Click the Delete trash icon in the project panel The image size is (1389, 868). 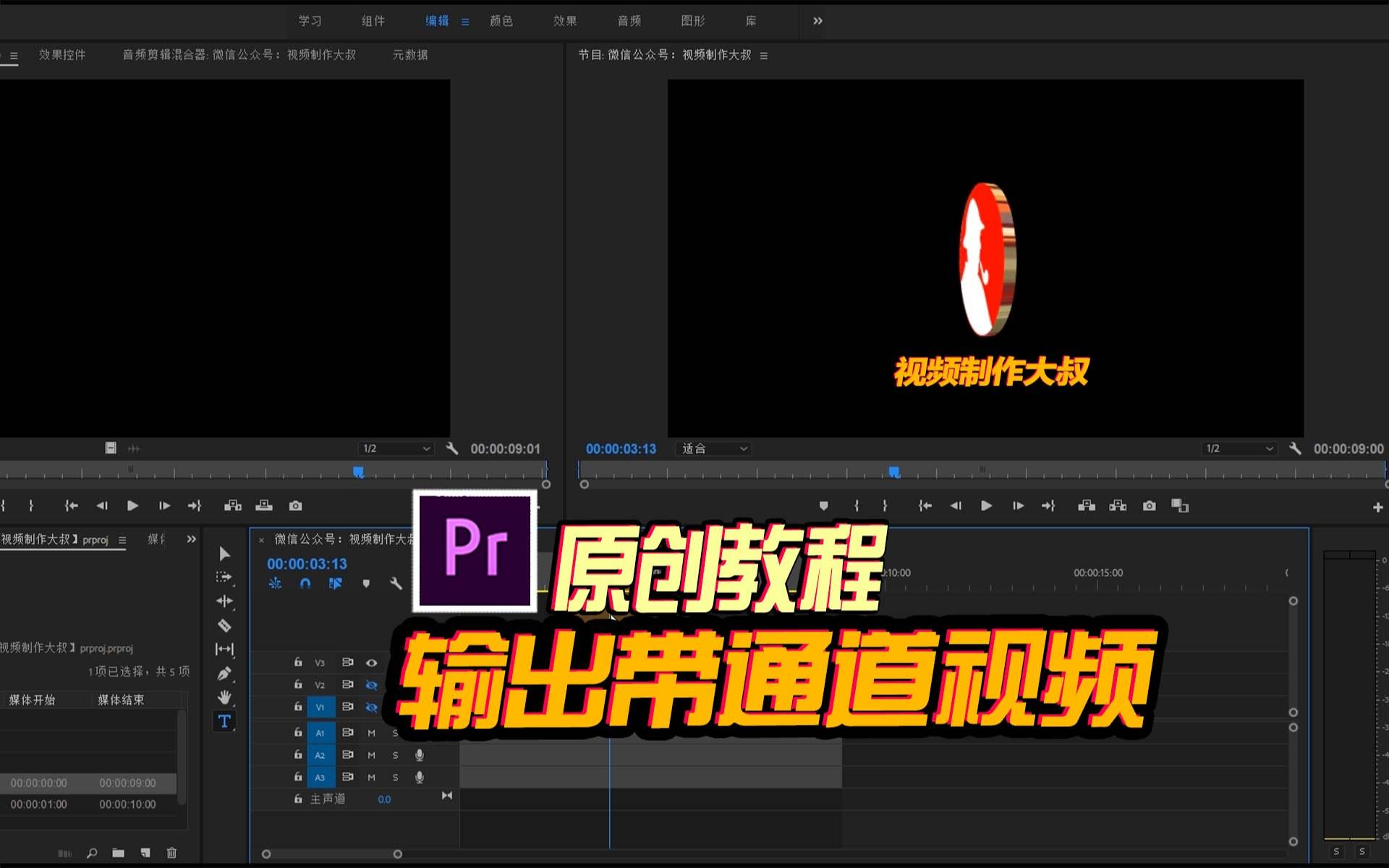pos(172,852)
